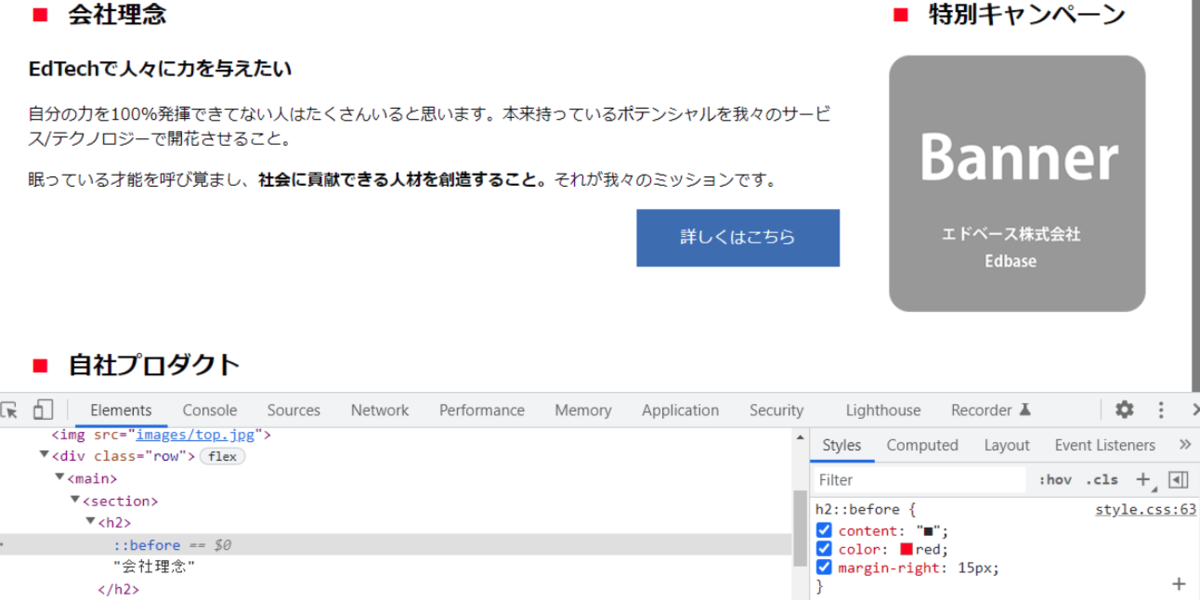Open the Security tab
This screenshot has width=1200, height=600.
point(777,410)
